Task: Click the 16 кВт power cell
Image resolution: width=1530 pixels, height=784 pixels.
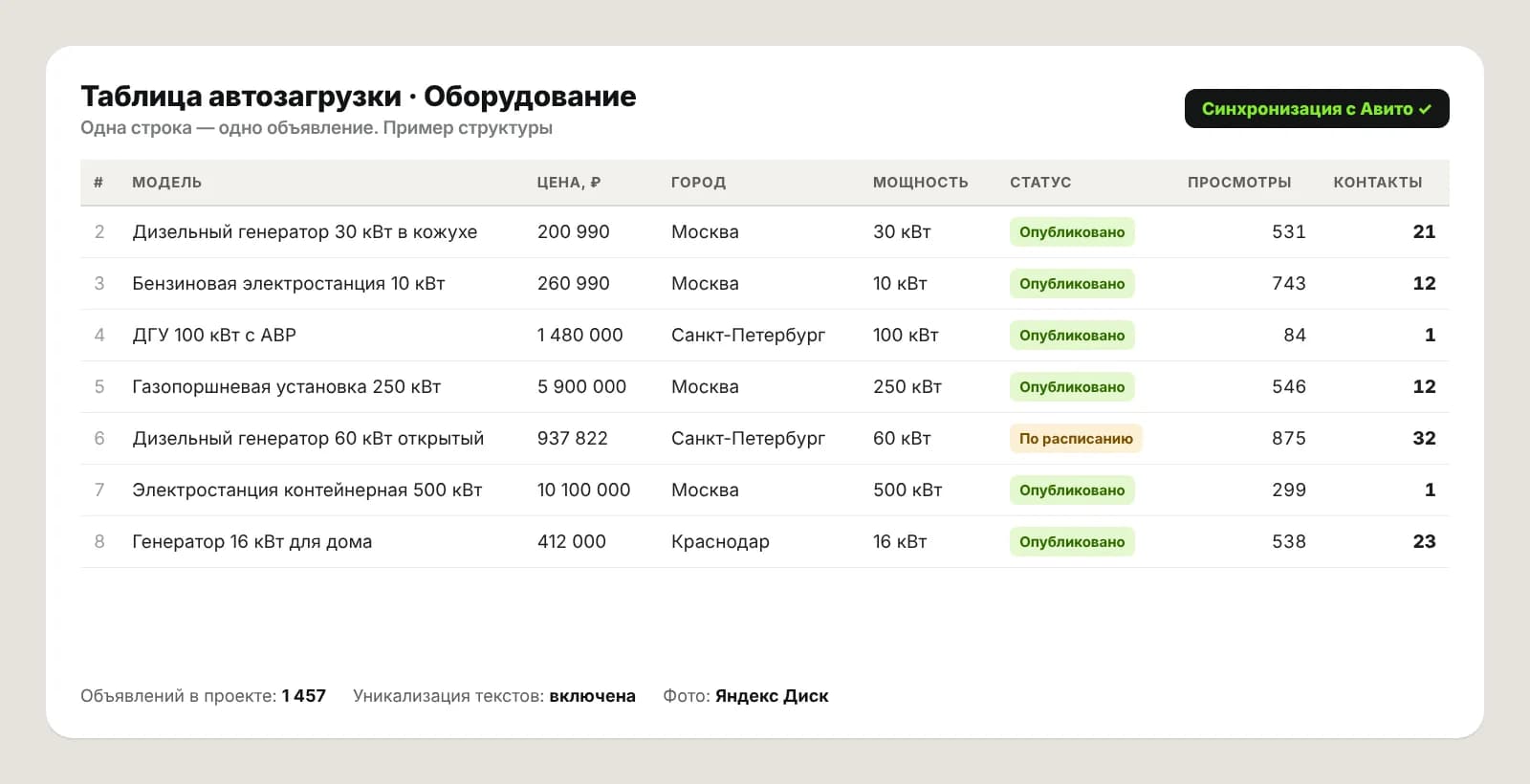Action: [900, 542]
